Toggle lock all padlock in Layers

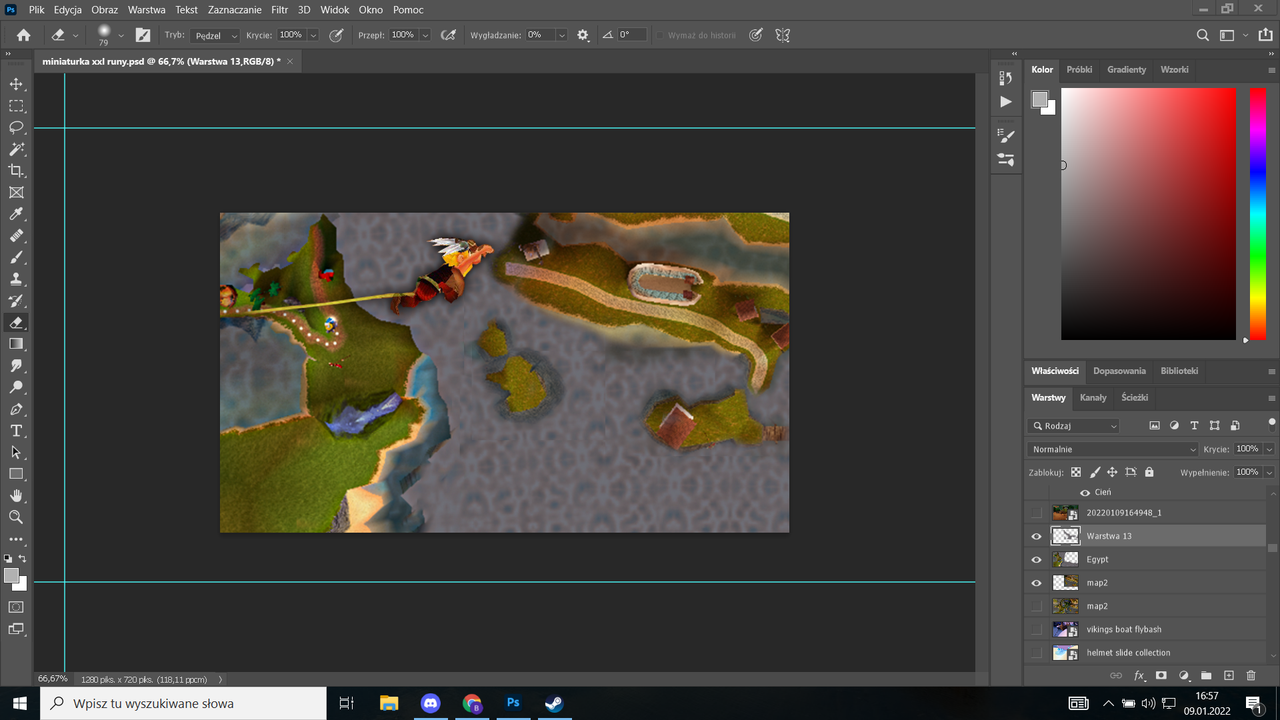1149,472
